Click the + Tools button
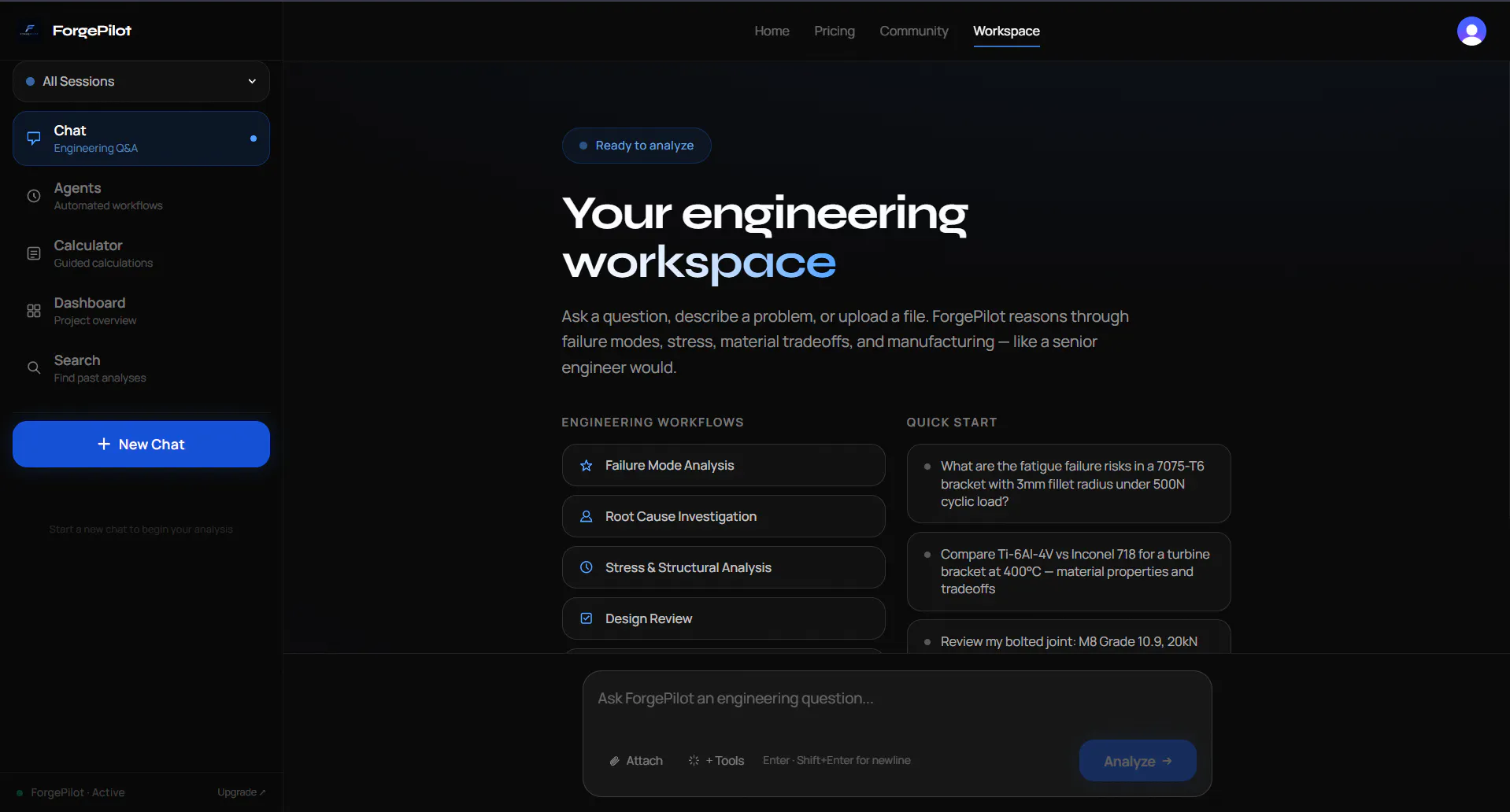The width and height of the screenshot is (1510, 812). pos(716,761)
